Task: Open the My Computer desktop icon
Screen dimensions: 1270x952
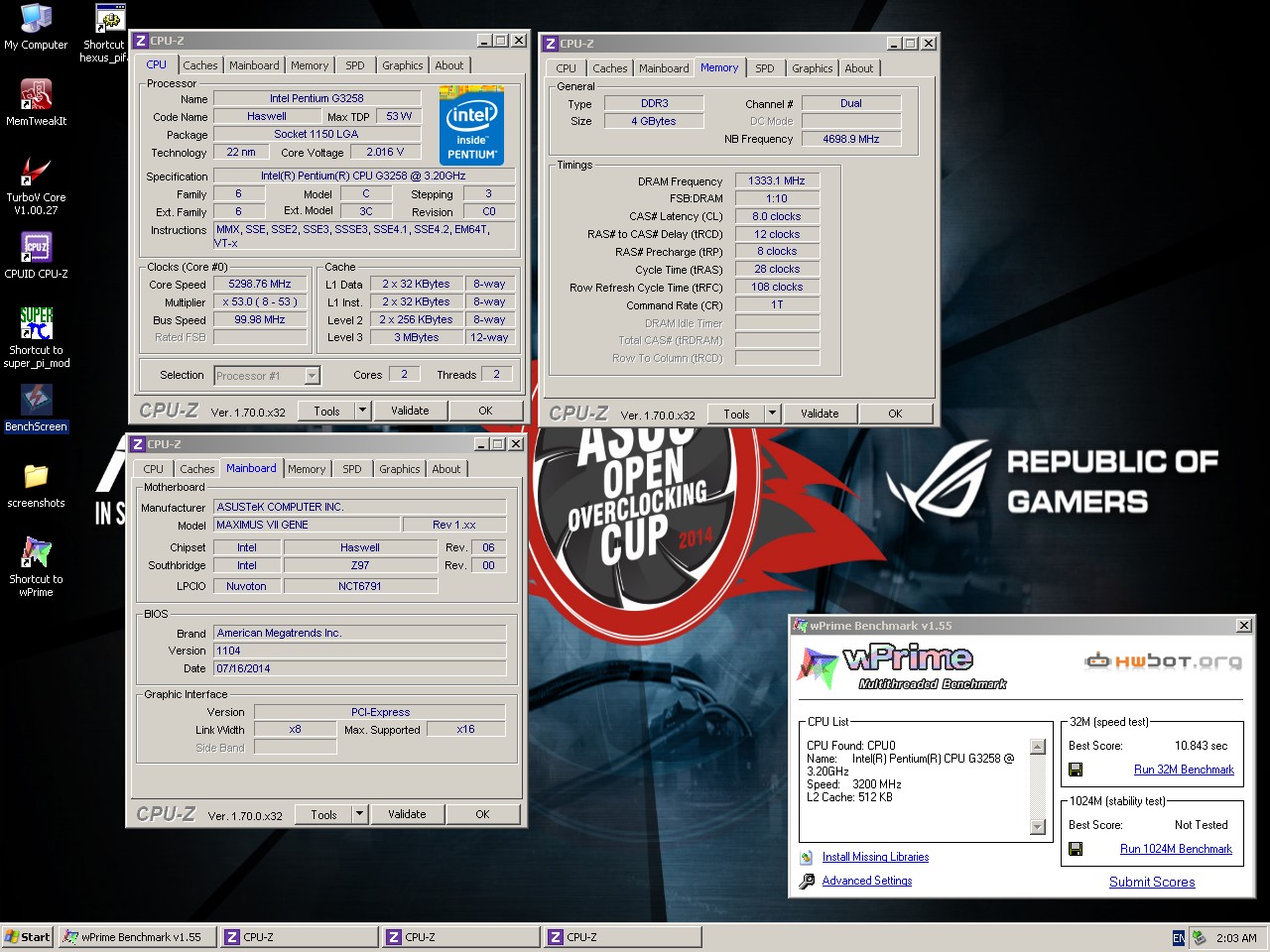Action: (36, 27)
